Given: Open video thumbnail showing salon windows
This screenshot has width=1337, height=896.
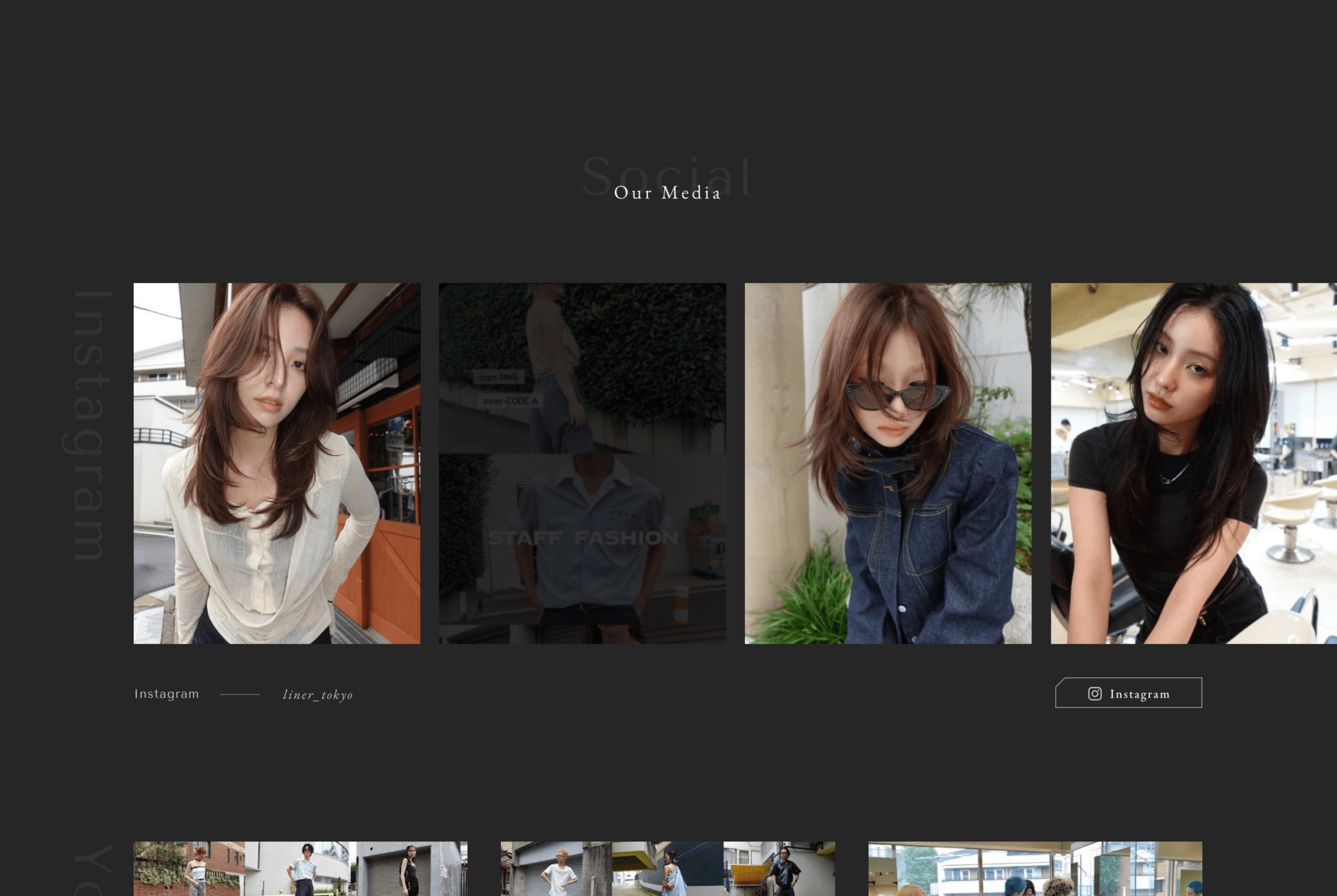Looking at the screenshot, I should (1035, 869).
